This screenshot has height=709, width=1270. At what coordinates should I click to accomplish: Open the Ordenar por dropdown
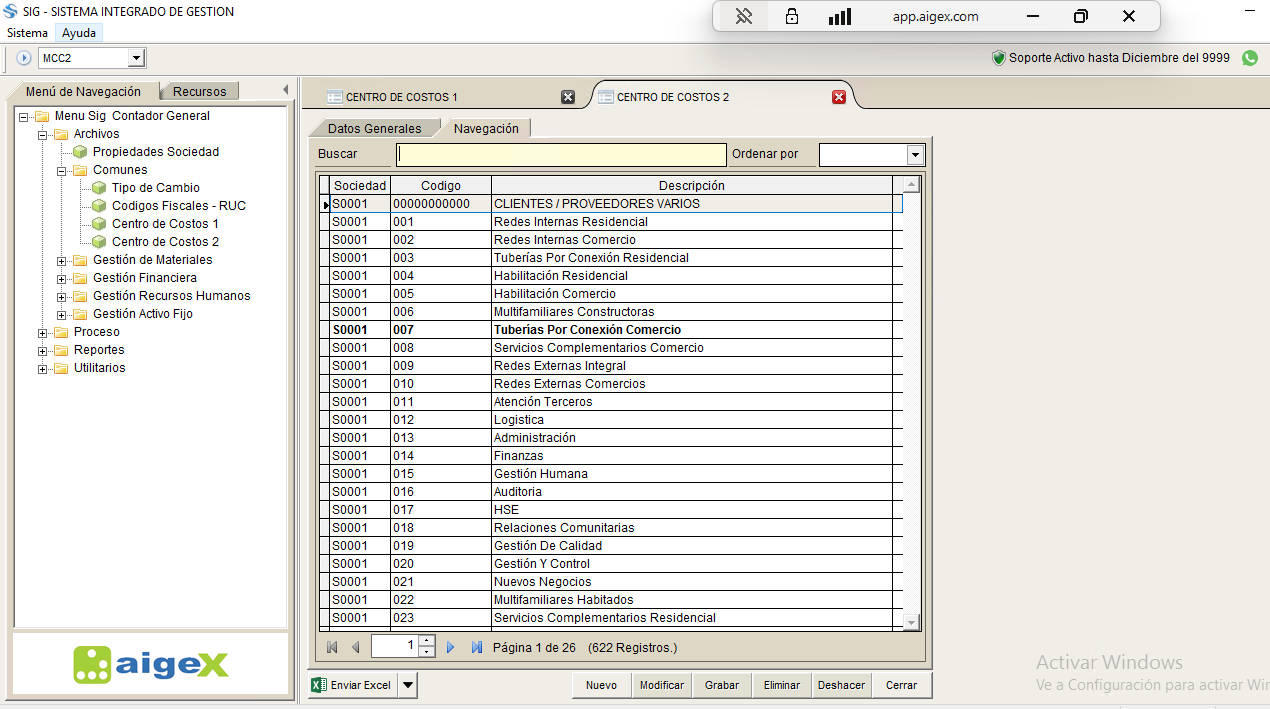point(915,155)
